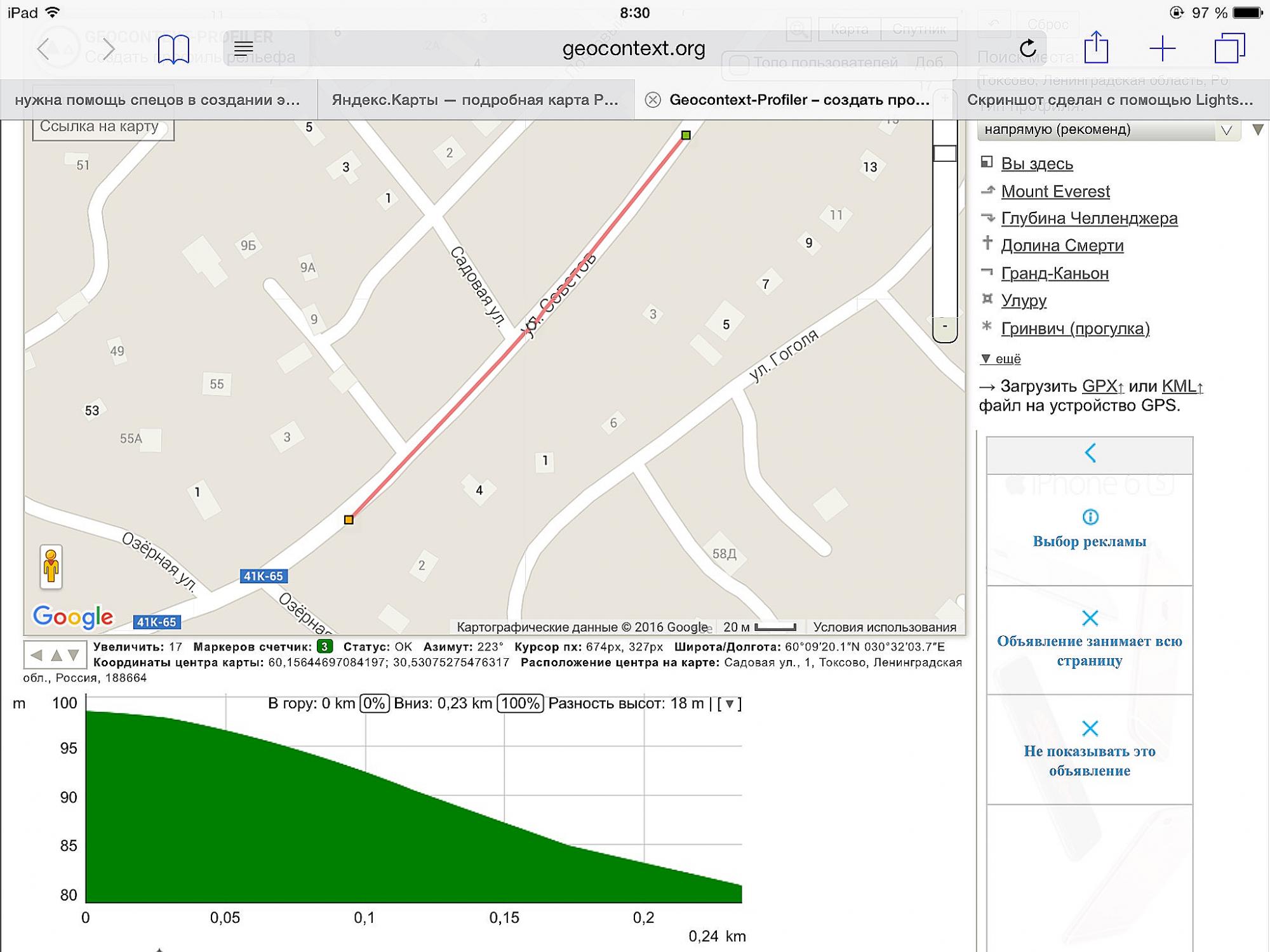Expand the 'ещё' more places list

pos(1001,359)
